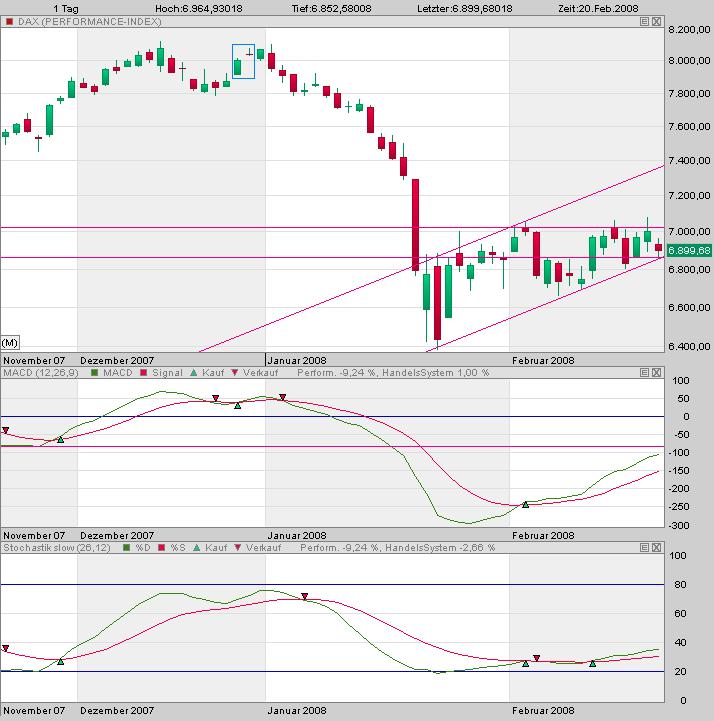The height and width of the screenshot is (721, 714).
Task: Click the Kauf triangle in Stochastik legend
Action: coord(197,548)
